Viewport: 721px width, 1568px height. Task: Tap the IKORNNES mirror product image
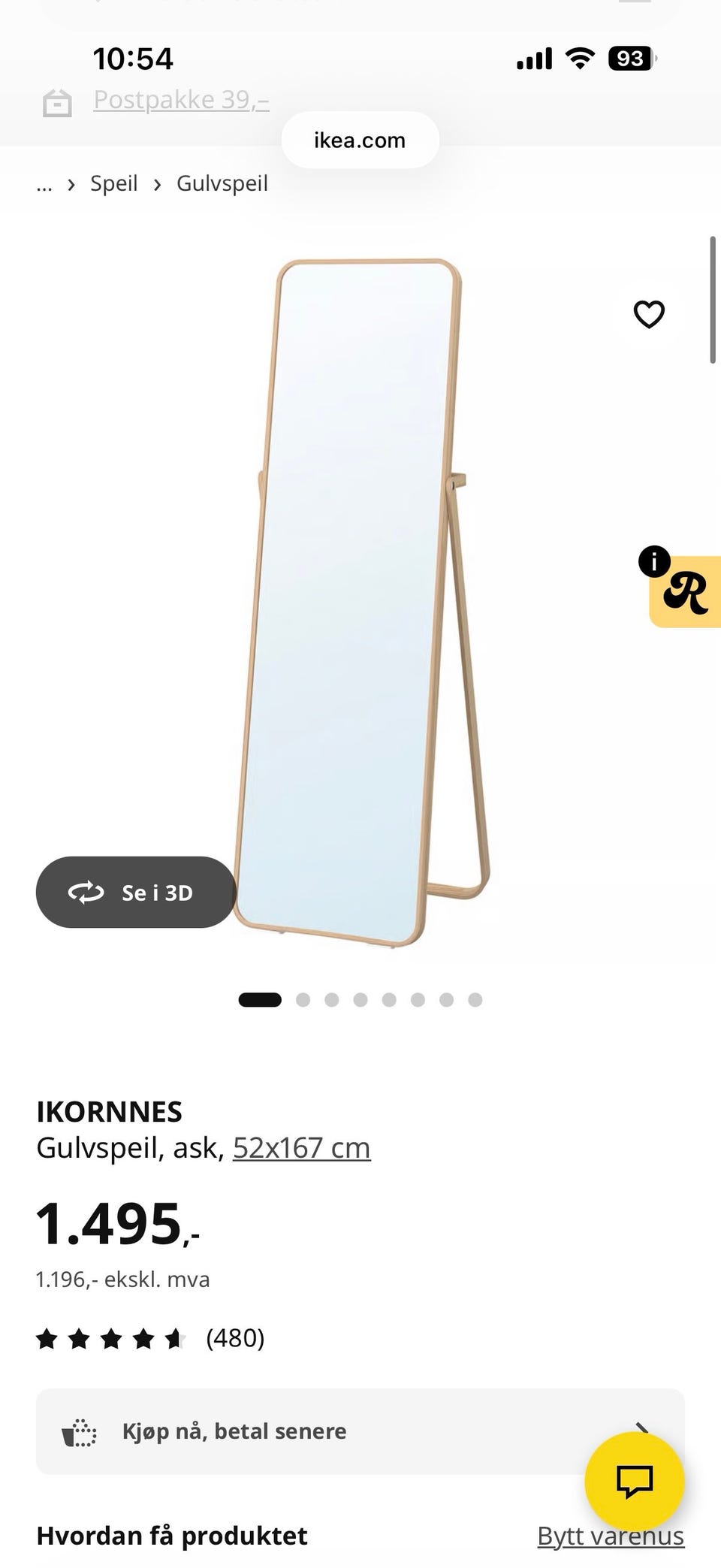362,603
